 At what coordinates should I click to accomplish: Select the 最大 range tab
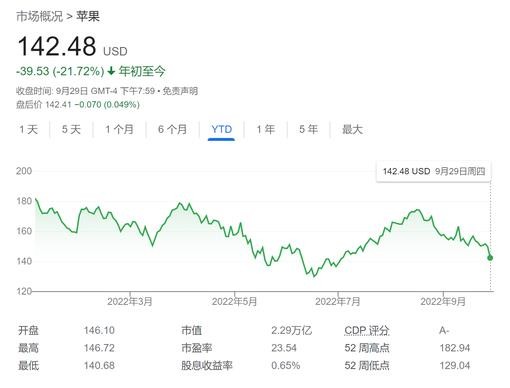point(352,129)
